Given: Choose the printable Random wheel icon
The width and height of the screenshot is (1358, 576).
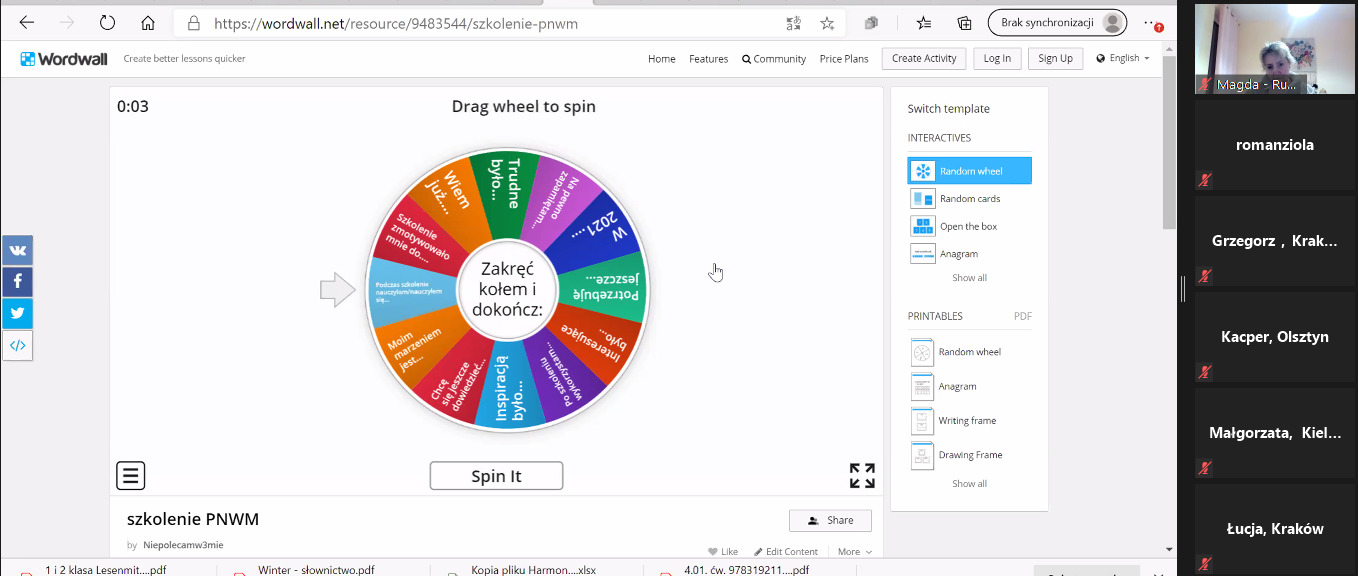Looking at the screenshot, I should click(922, 352).
